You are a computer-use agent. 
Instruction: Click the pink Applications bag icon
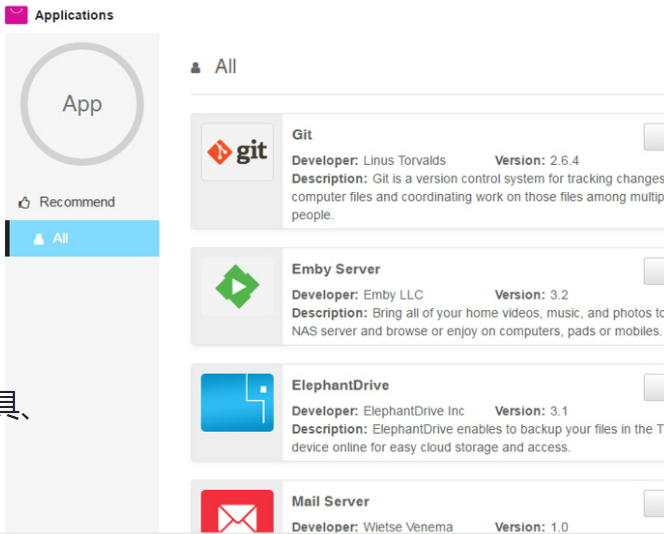pyautogui.click(x=16, y=15)
